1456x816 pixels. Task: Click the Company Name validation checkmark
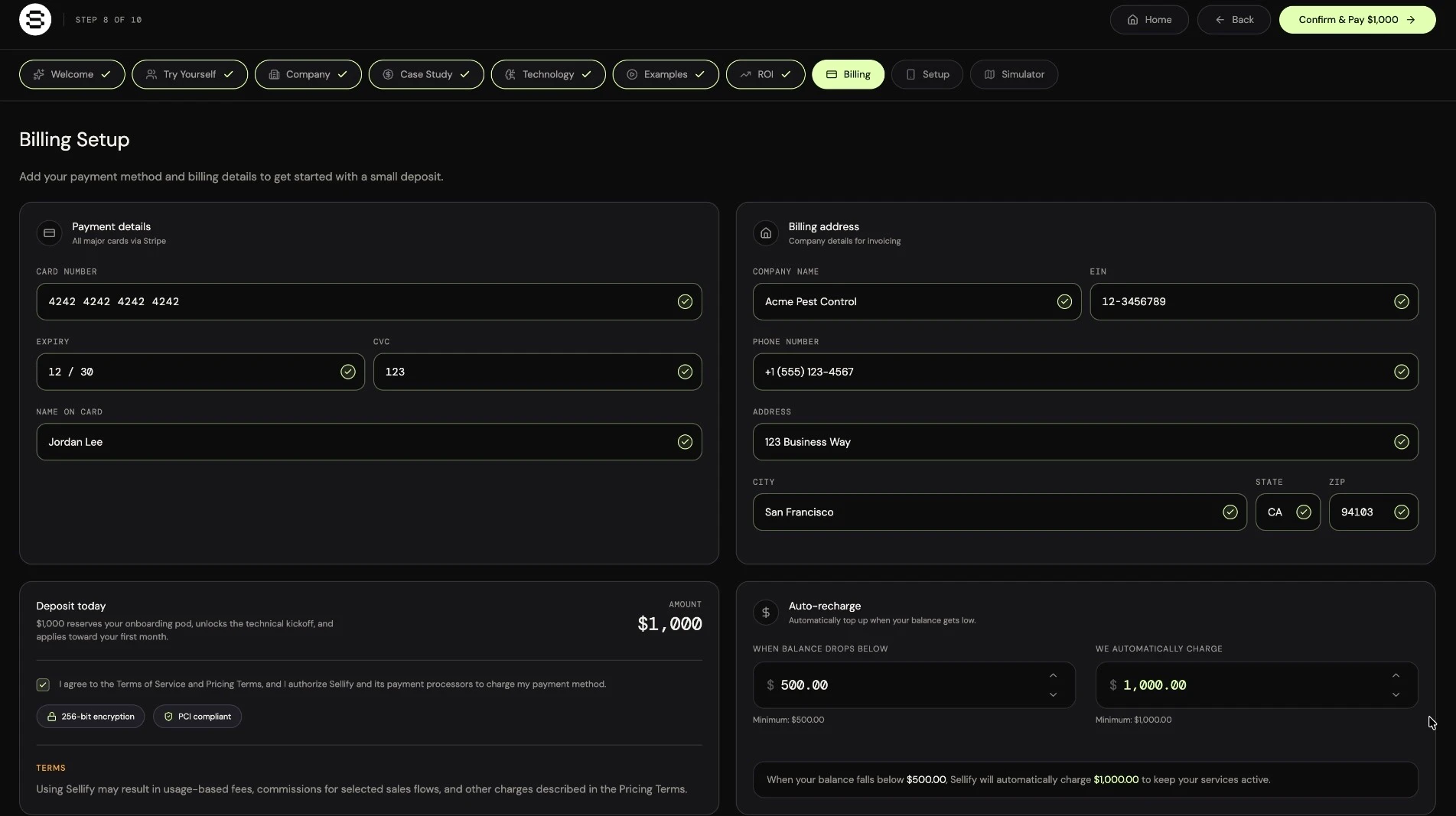(x=1064, y=302)
